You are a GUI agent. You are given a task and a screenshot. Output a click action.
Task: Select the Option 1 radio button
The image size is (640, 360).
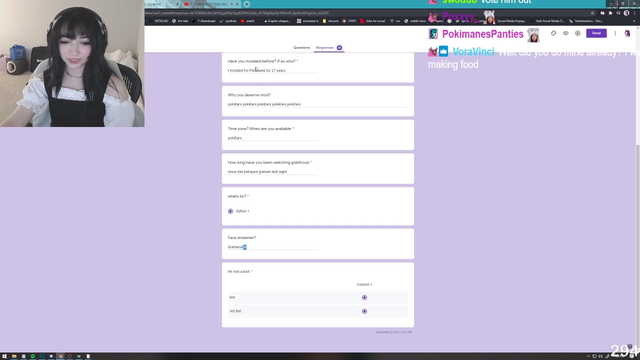tap(230, 211)
